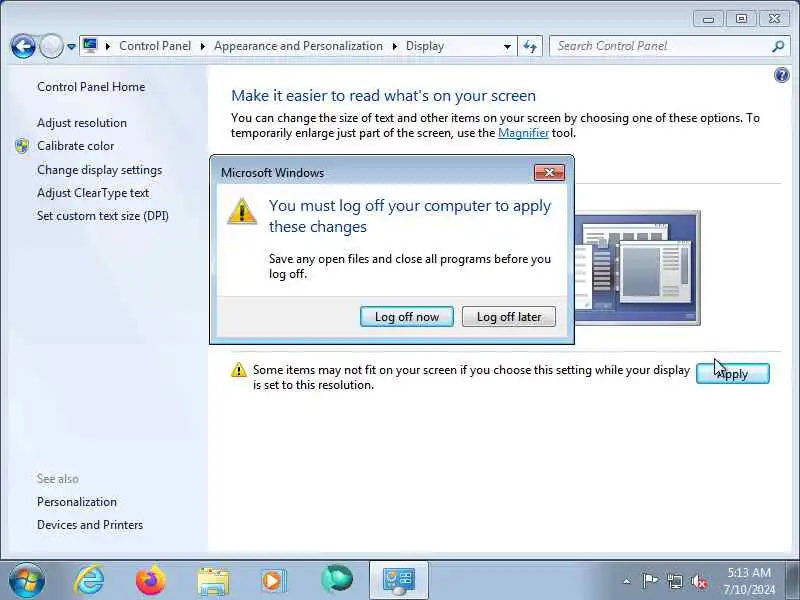This screenshot has height=600, width=800.
Task: Launch Firefox from taskbar
Action: [151, 580]
